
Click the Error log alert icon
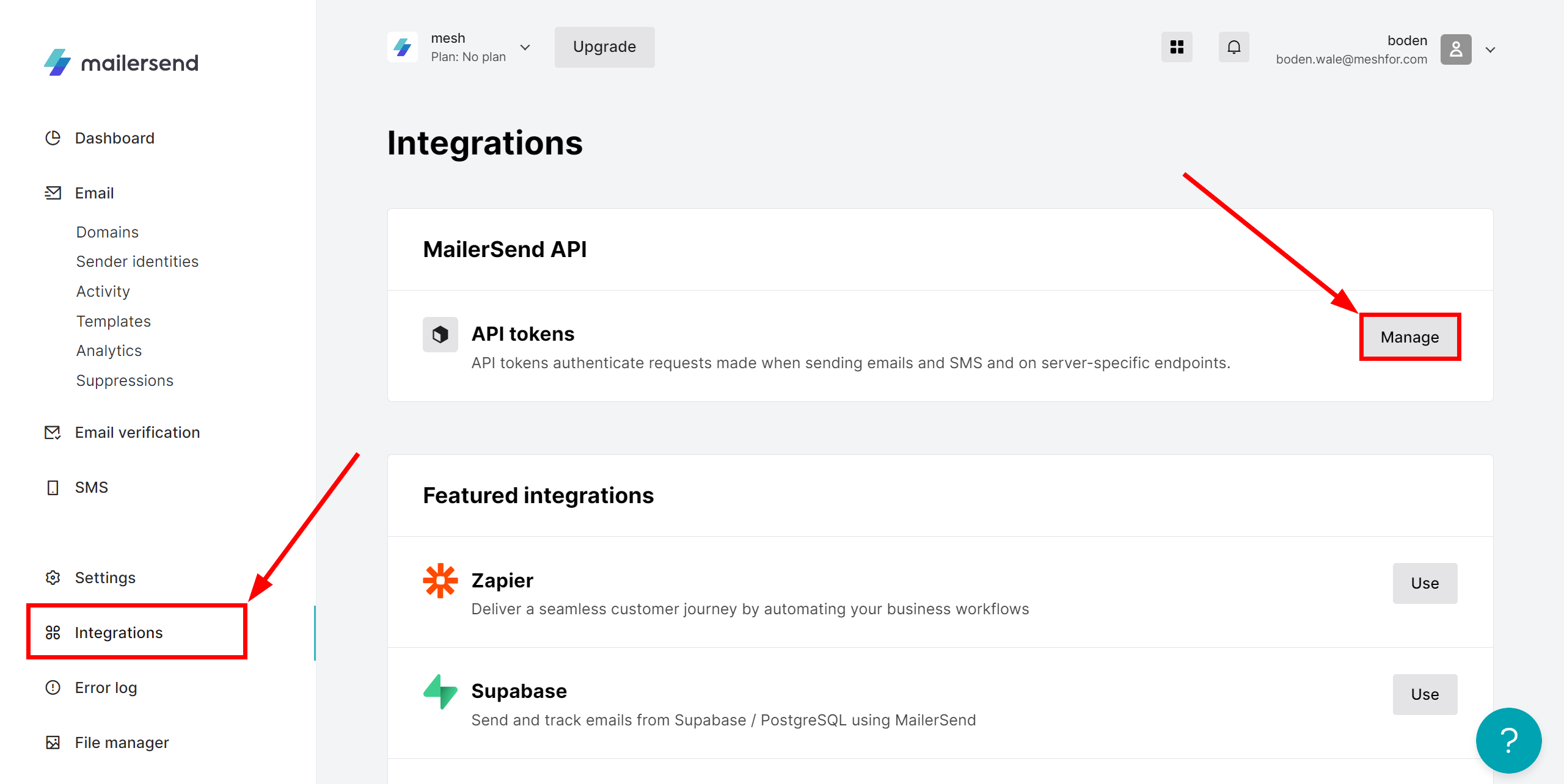[53, 688]
